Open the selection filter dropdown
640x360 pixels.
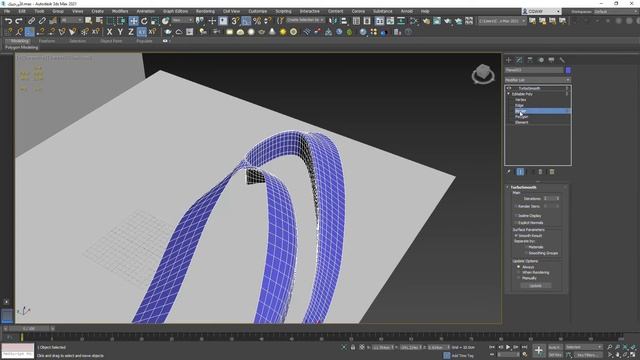[x=71, y=20]
